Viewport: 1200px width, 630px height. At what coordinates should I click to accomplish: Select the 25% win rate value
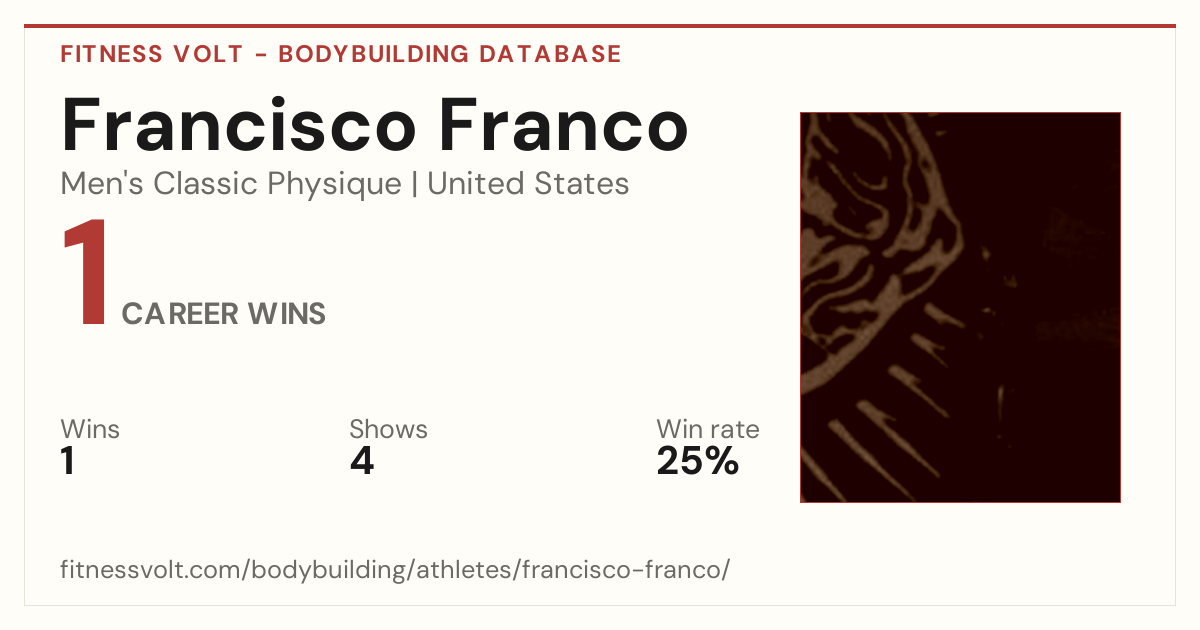click(x=698, y=462)
